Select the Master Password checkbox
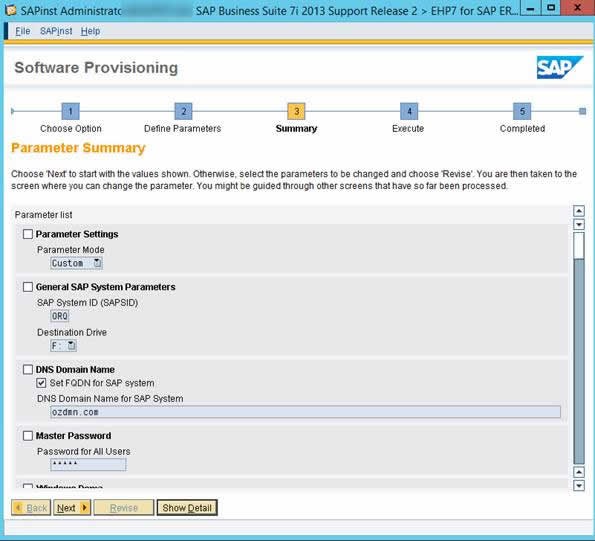595x541 pixels. tap(28, 436)
